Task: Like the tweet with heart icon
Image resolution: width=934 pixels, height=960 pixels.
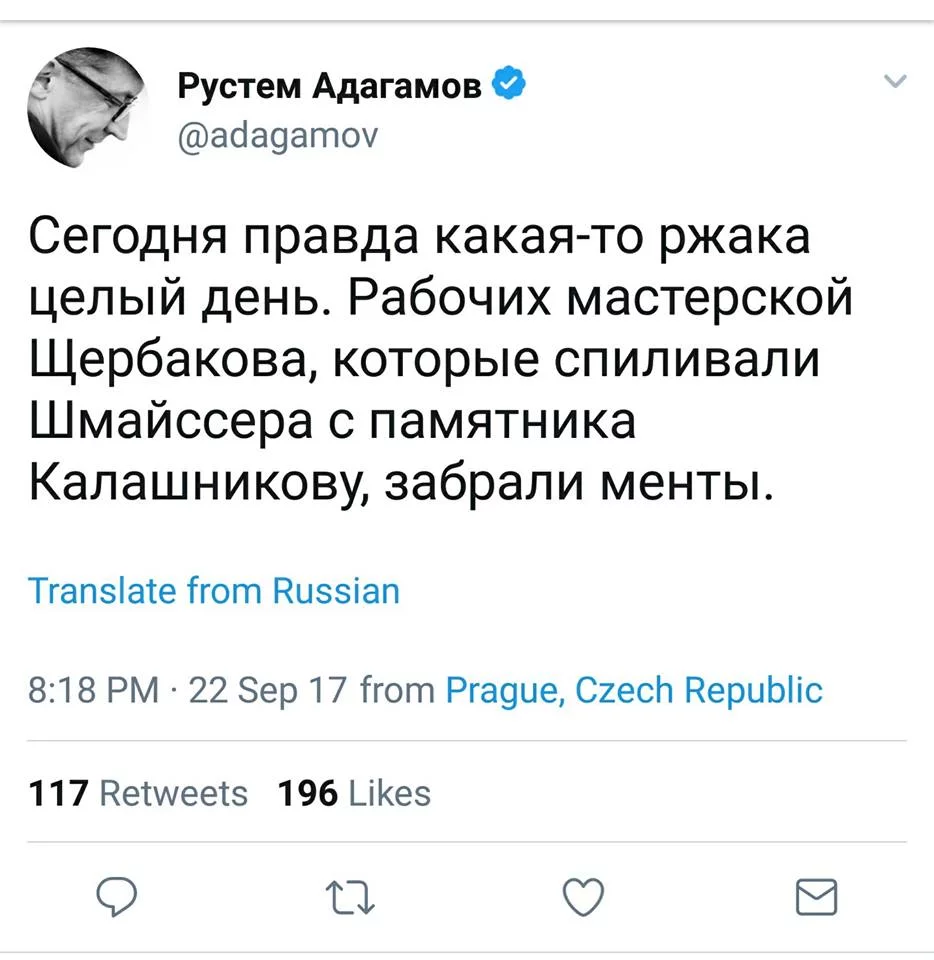Action: tap(583, 897)
